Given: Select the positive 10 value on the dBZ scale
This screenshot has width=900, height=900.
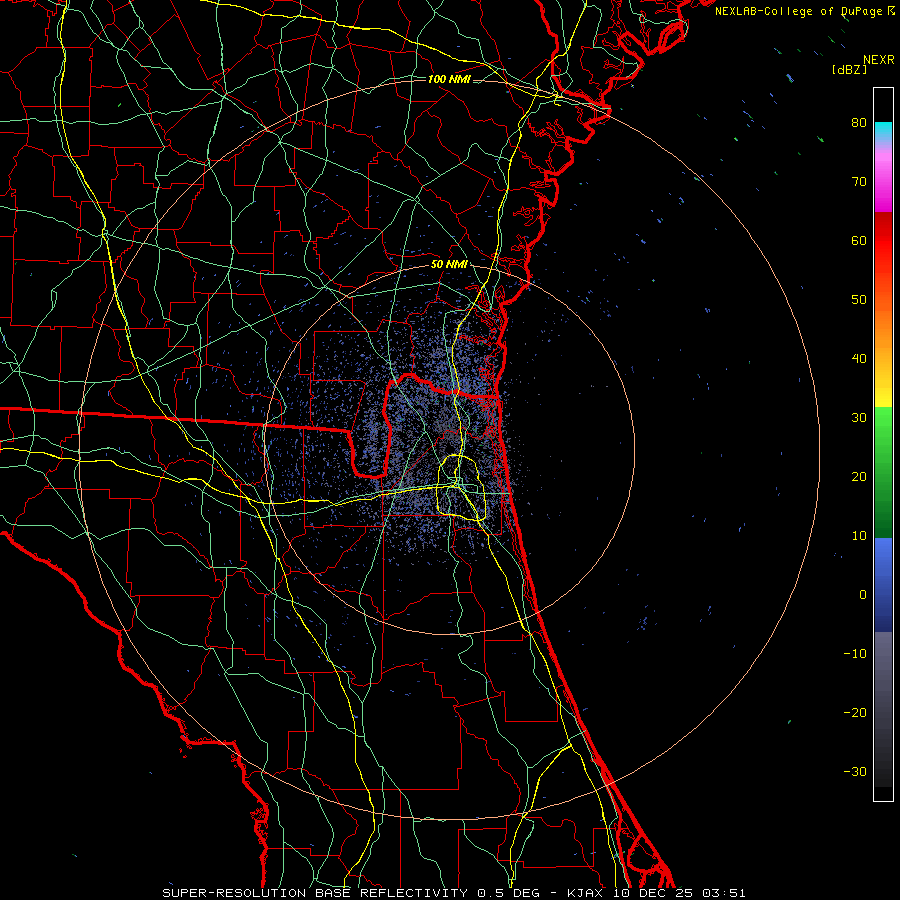Looking at the screenshot, I should tap(859, 536).
